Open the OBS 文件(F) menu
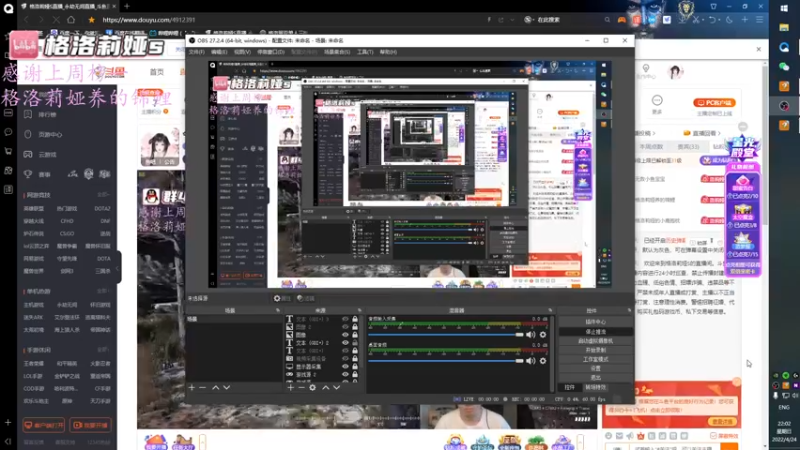 (196, 52)
